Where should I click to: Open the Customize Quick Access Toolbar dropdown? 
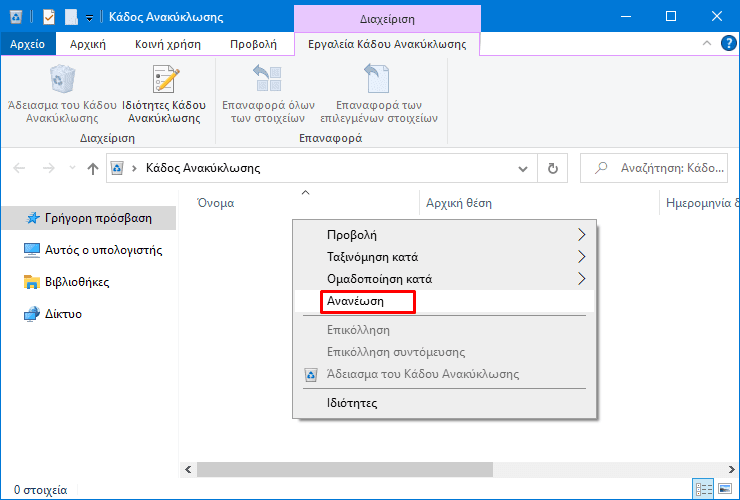point(89,18)
